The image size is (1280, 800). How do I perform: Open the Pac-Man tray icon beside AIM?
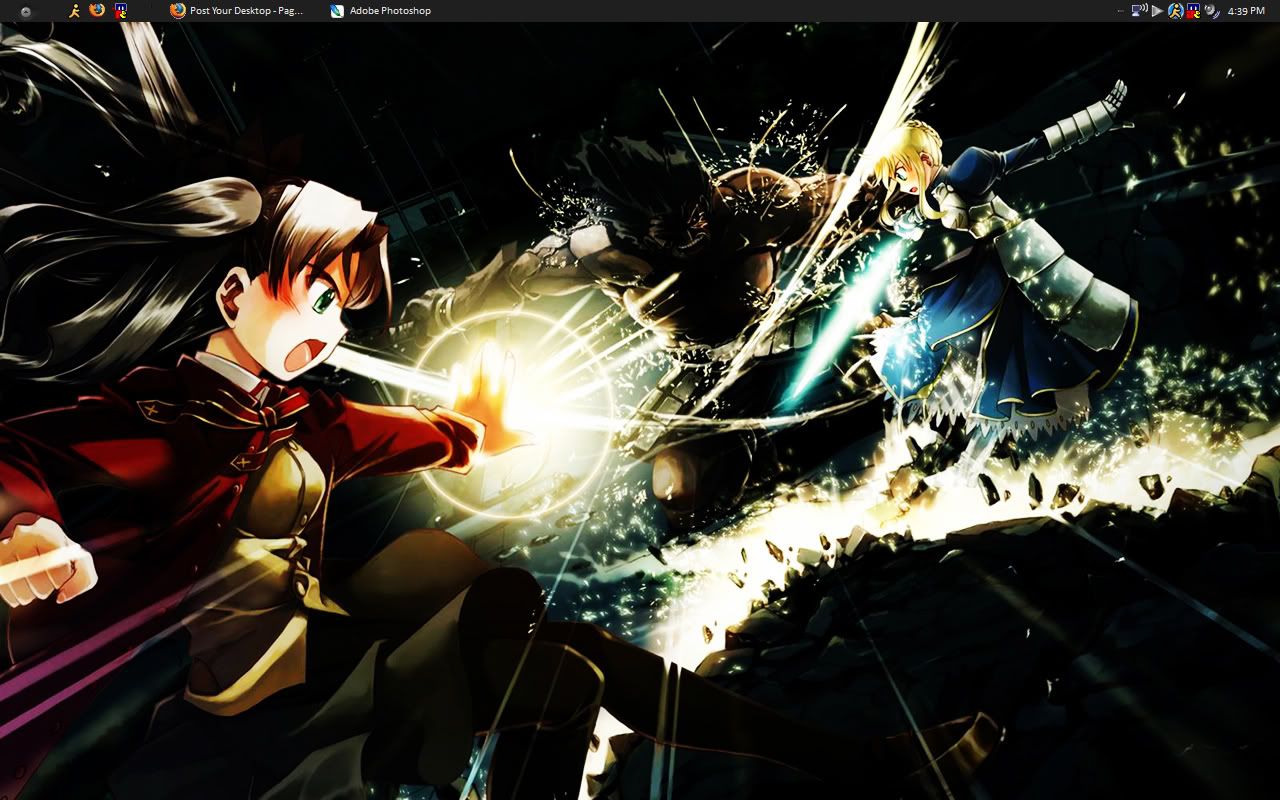[x=1193, y=11]
